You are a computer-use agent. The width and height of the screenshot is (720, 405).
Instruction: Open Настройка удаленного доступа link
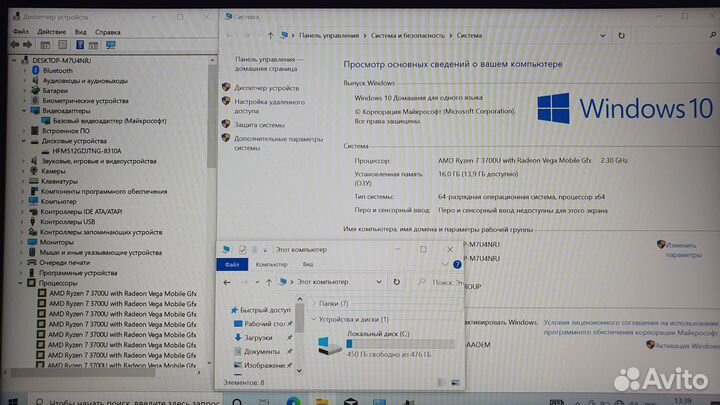click(x=270, y=107)
